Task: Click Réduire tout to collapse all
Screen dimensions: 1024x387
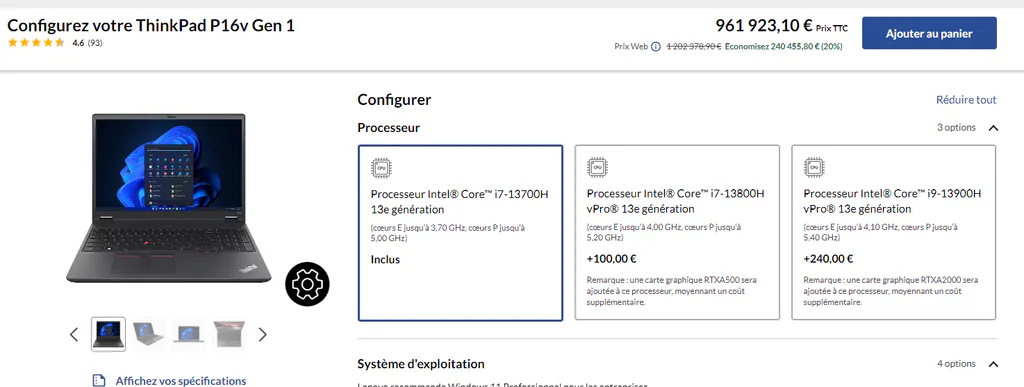Action: [x=966, y=100]
